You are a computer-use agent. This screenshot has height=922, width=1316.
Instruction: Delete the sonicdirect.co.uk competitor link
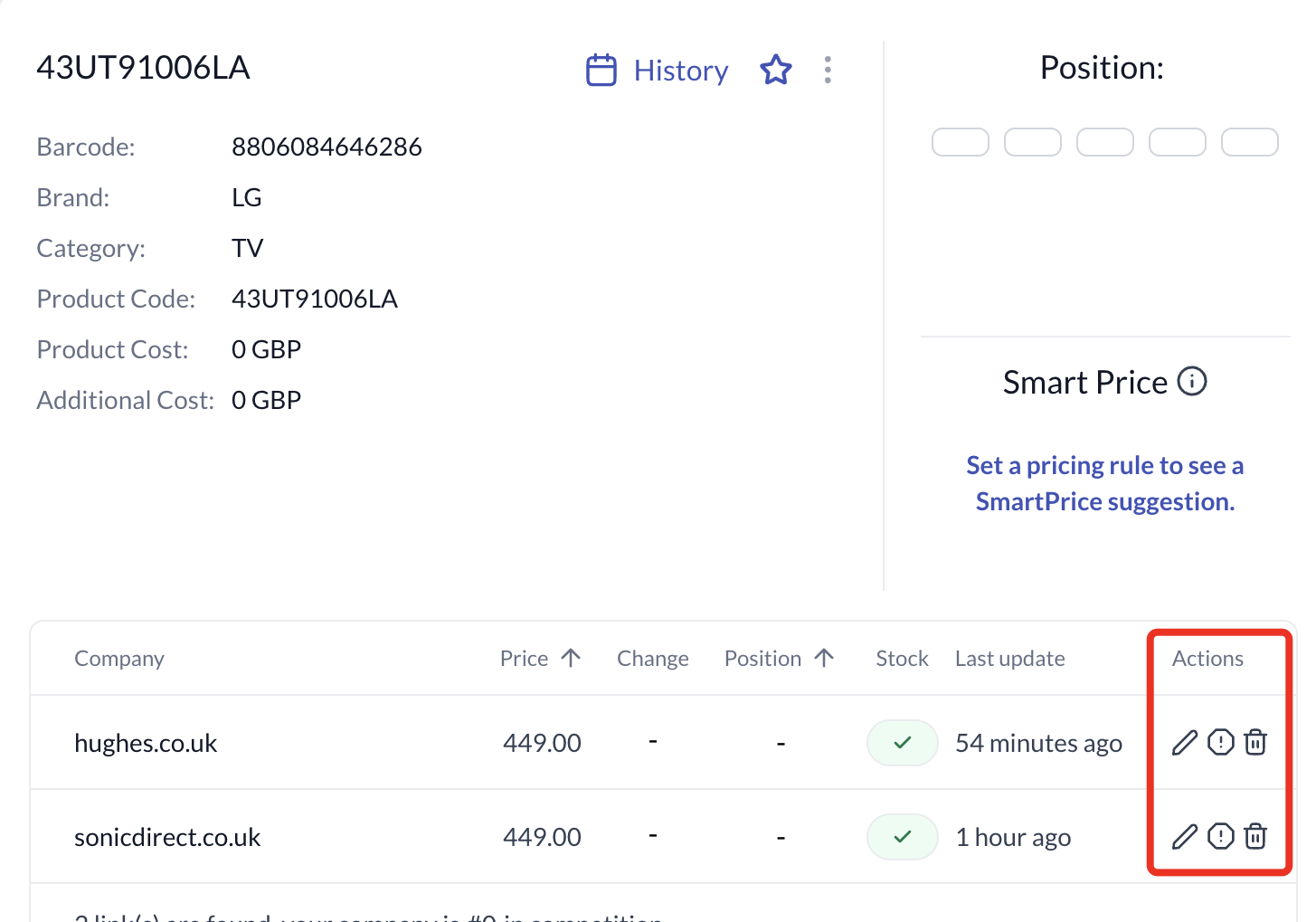coord(1255,837)
